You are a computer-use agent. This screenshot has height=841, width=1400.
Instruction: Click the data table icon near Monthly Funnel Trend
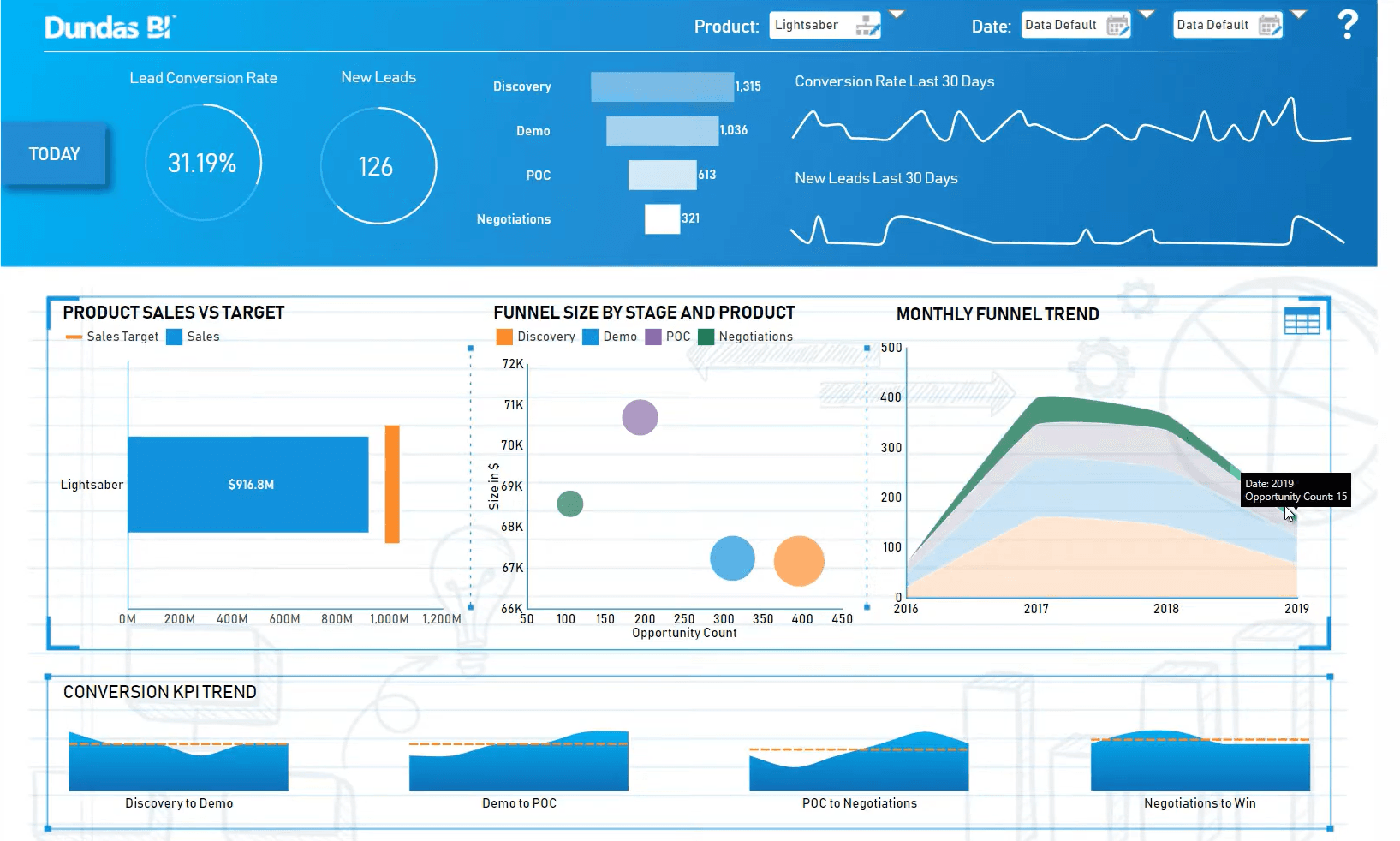click(x=1302, y=321)
